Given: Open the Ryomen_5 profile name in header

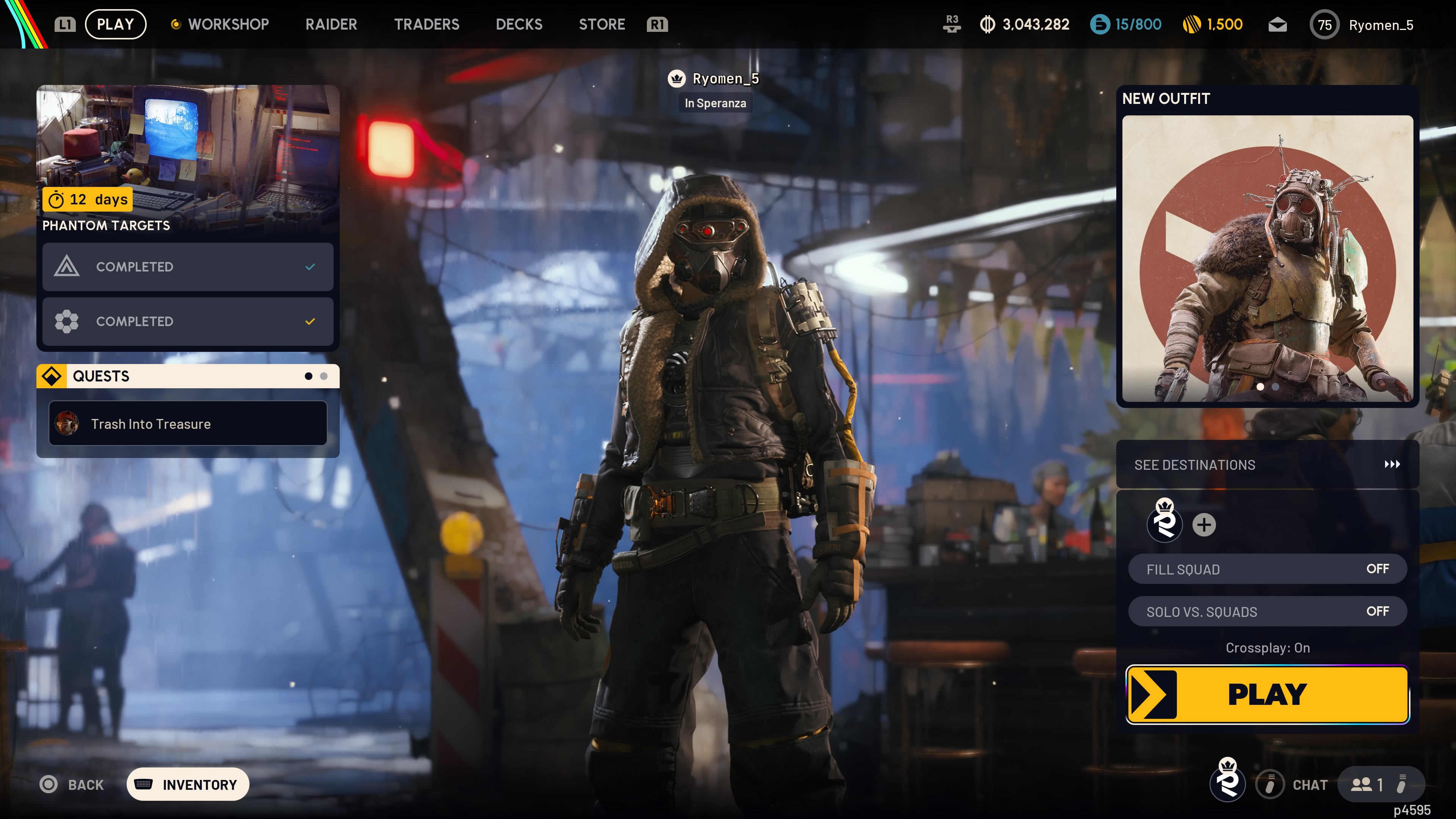Looking at the screenshot, I should 1381,25.
